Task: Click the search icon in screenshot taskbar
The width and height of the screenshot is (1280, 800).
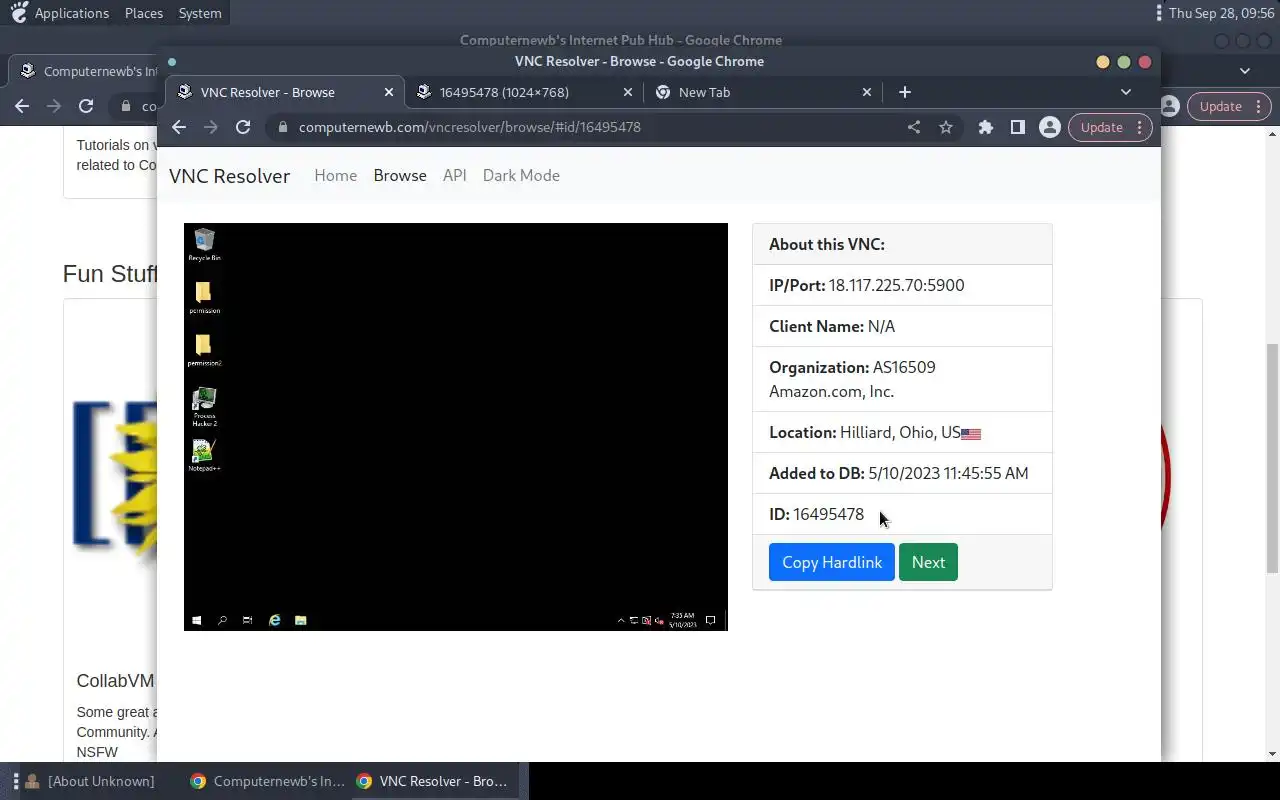Action: pyautogui.click(x=222, y=620)
